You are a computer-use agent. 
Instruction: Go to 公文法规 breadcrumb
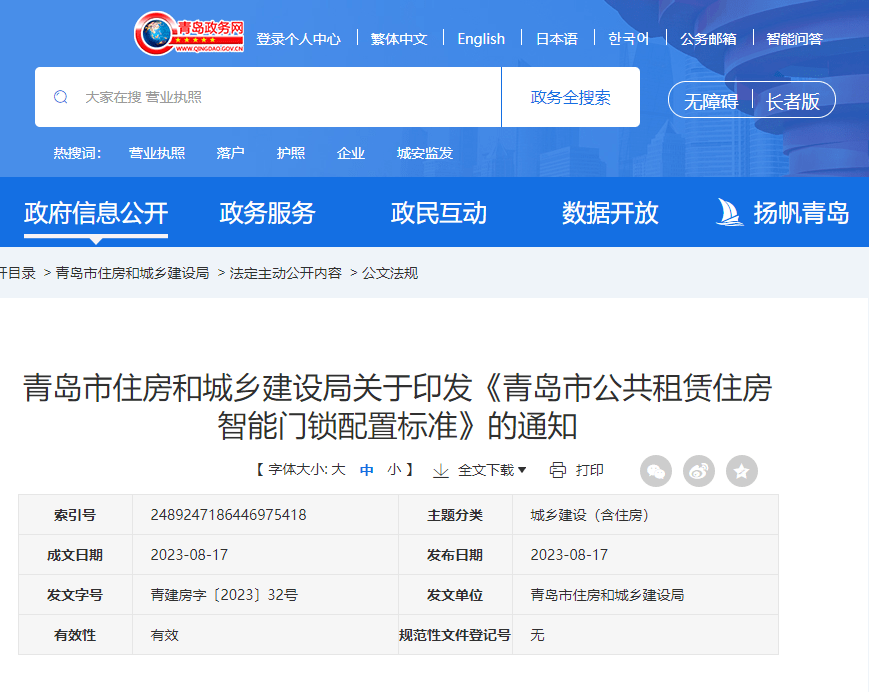[390, 273]
